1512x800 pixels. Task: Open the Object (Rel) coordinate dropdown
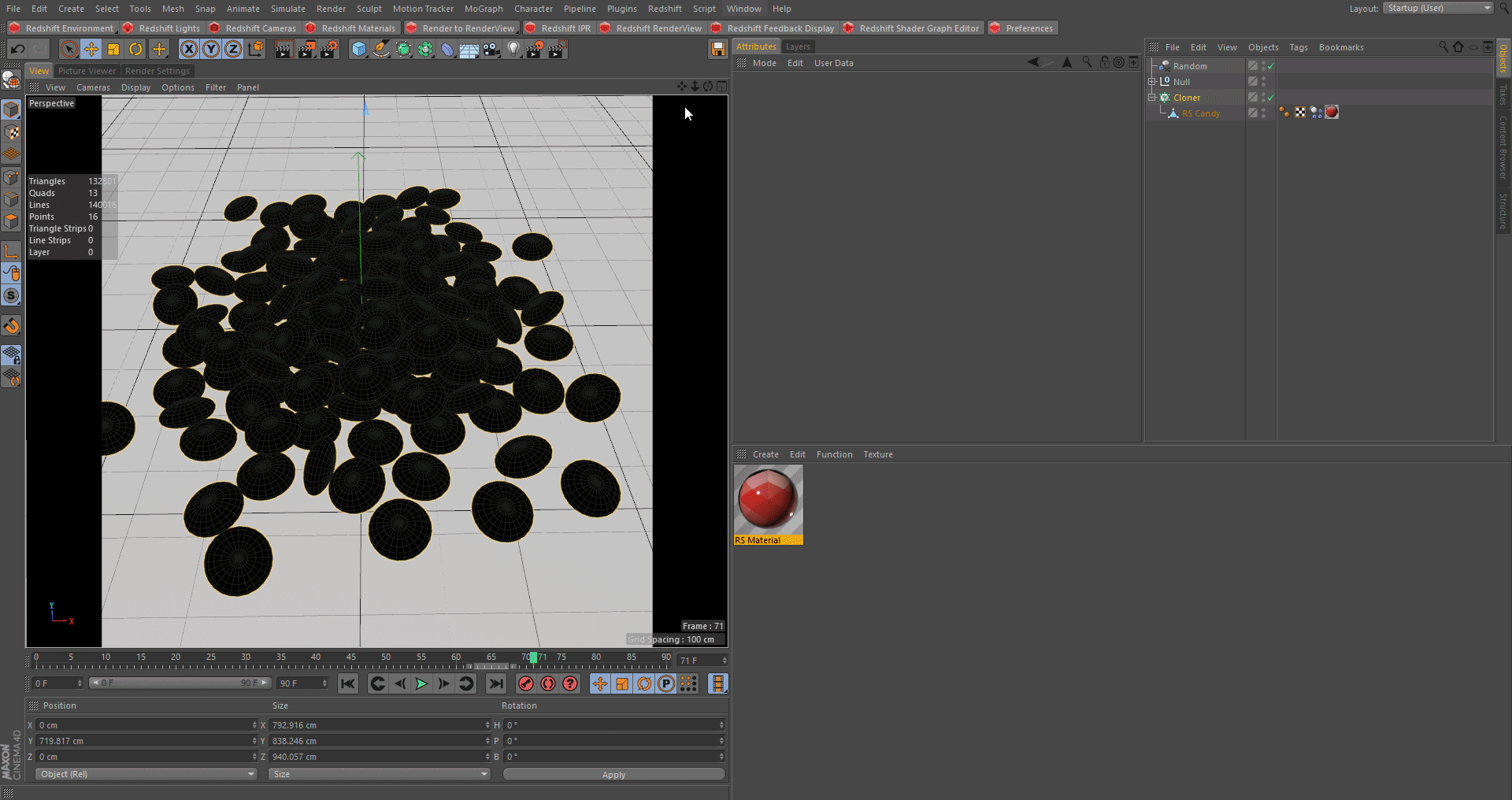click(146, 774)
